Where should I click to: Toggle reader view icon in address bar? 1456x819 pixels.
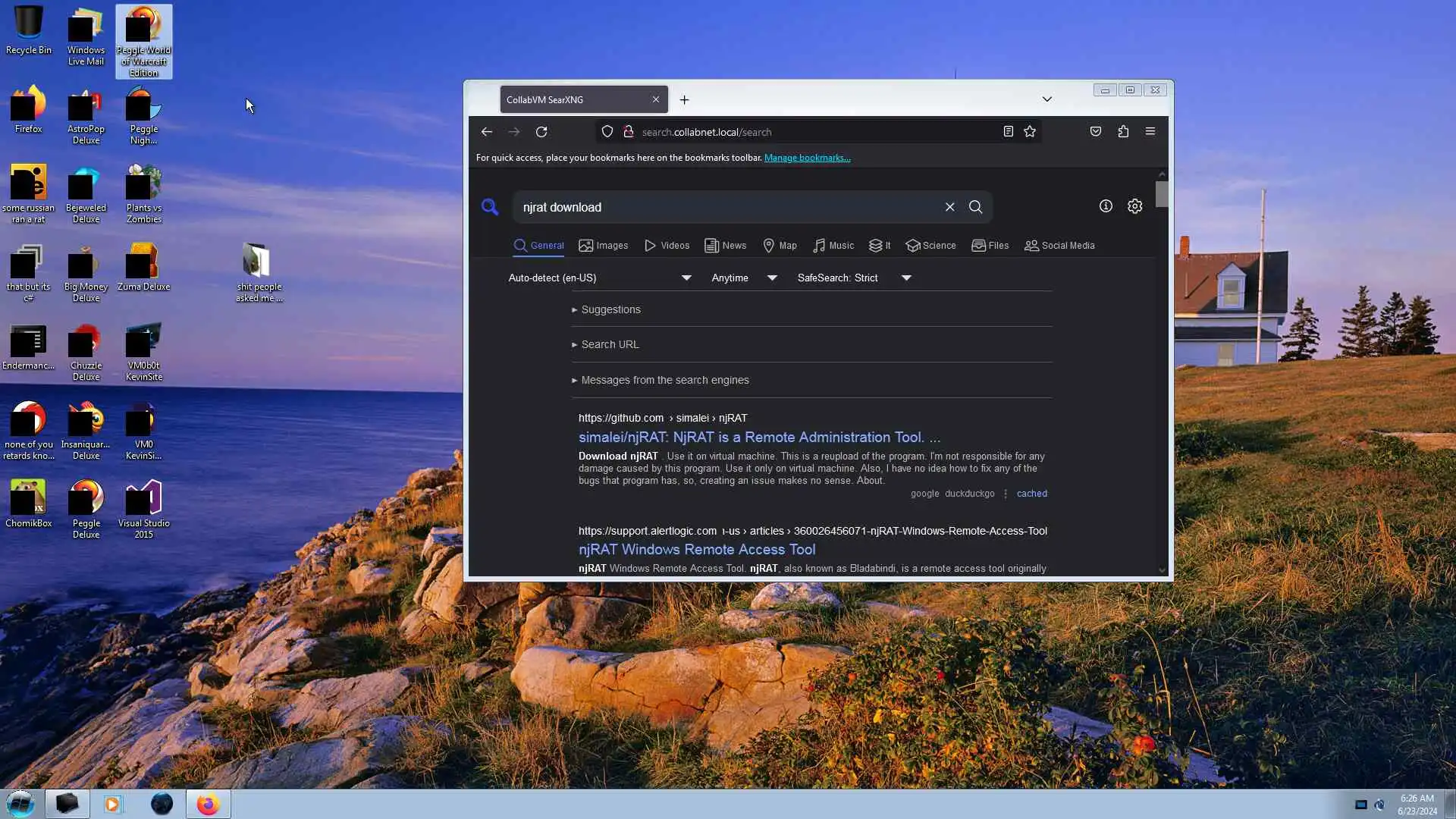coord(1008,132)
